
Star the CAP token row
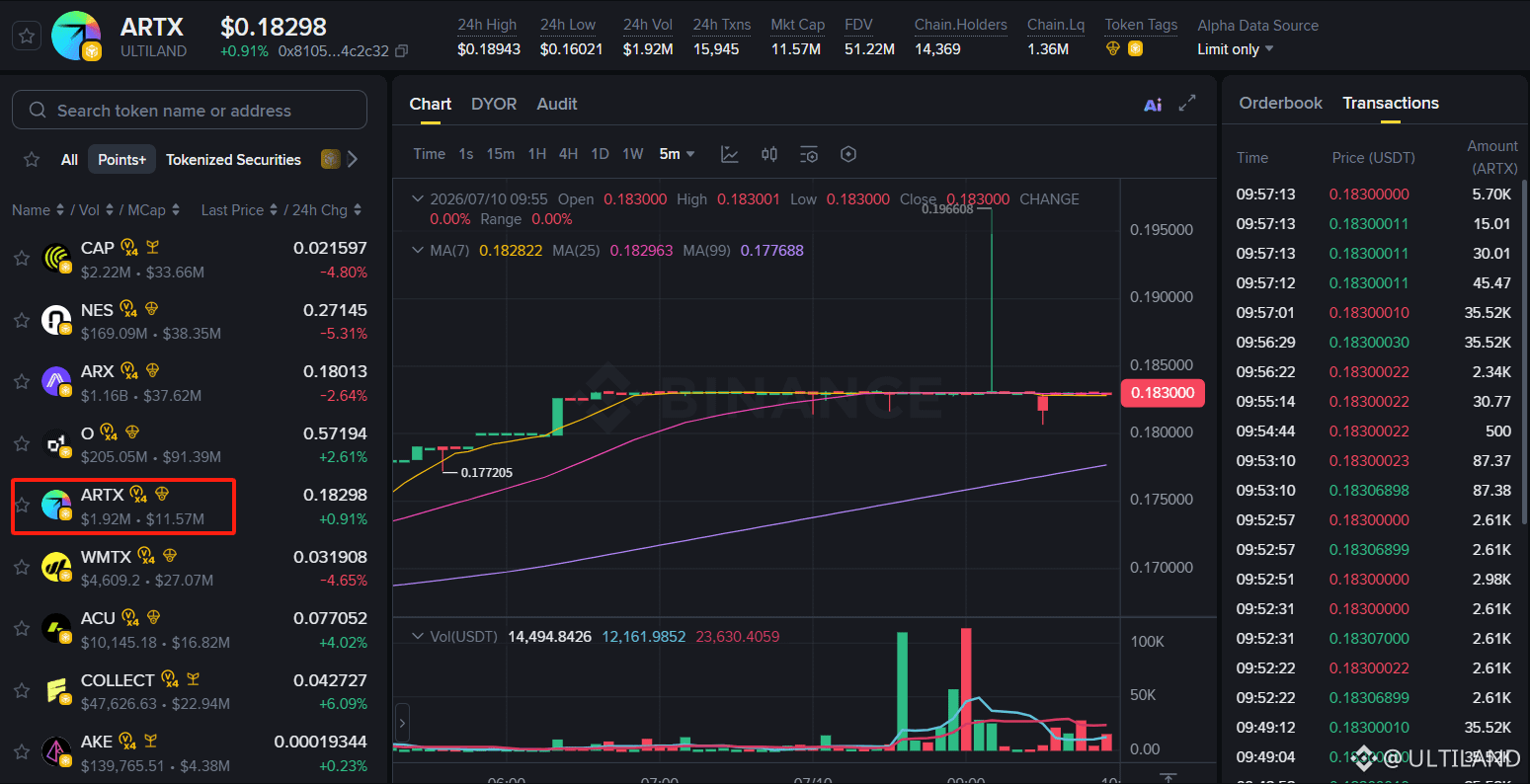coord(21,259)
